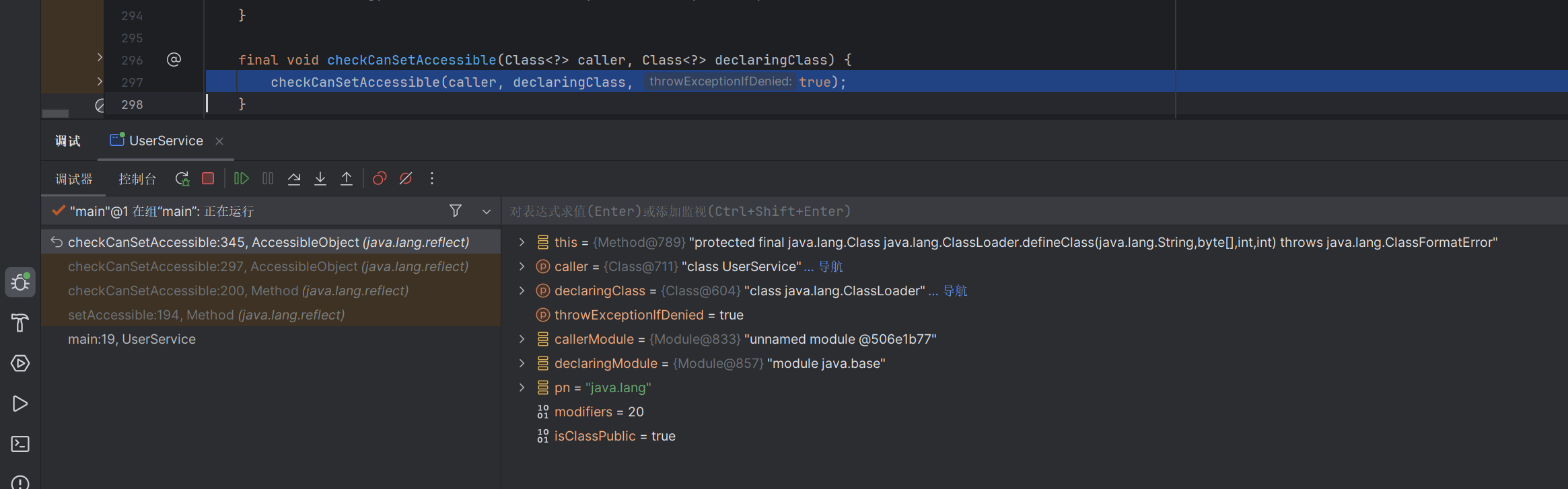
Task: Switch to the 调试器 tab
Action: 74,179
